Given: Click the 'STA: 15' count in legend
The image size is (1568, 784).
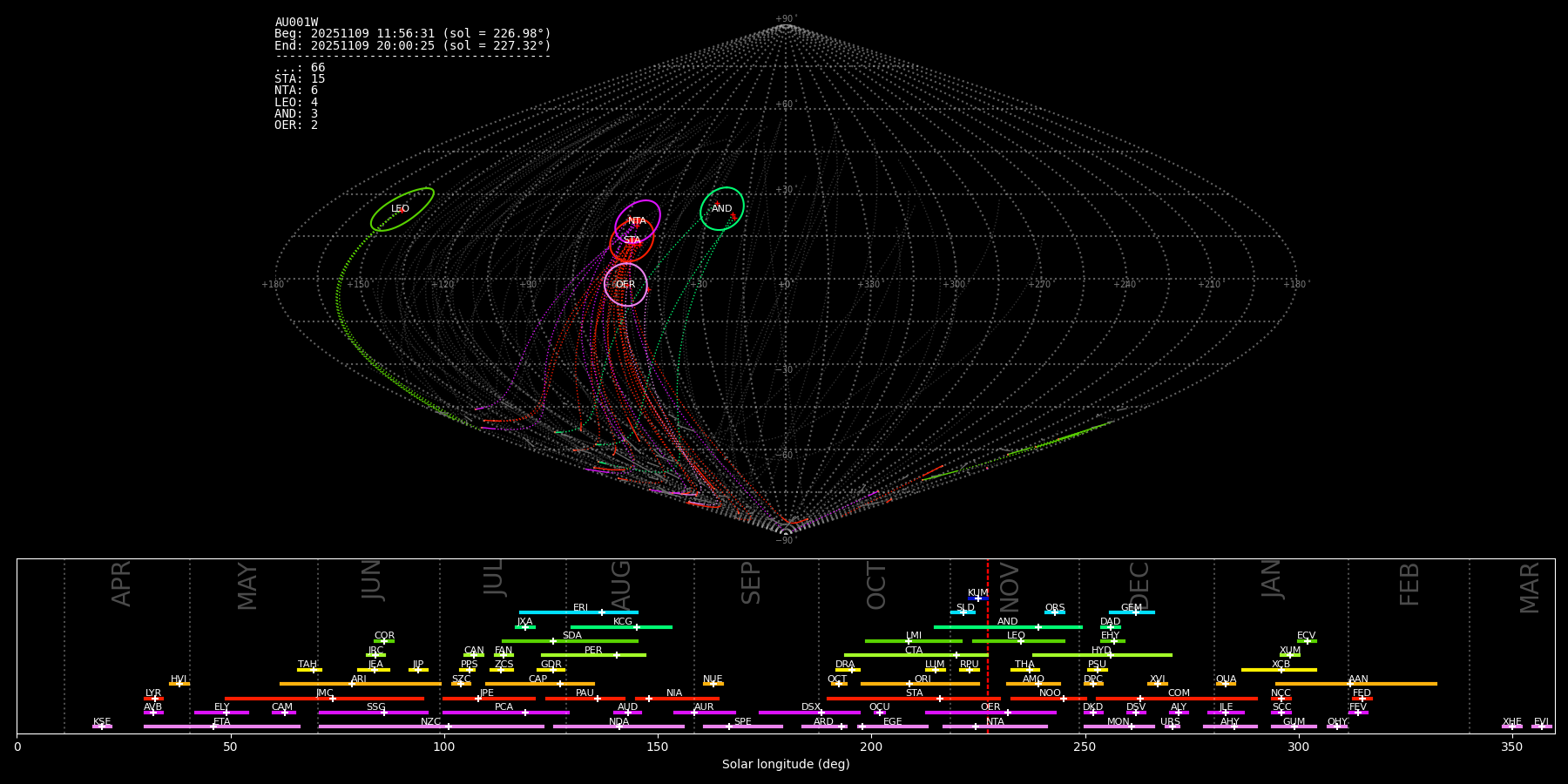Looking at the screenshot, I should (x=300, y=79).
